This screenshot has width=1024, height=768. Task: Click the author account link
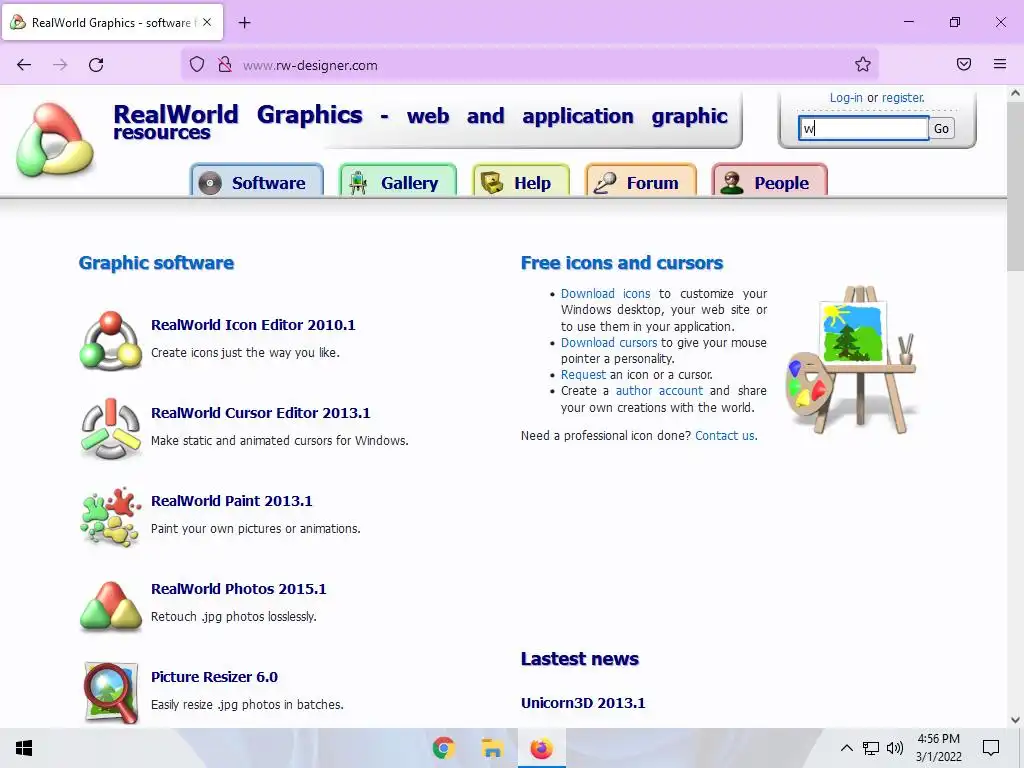(x=659, y=391)
